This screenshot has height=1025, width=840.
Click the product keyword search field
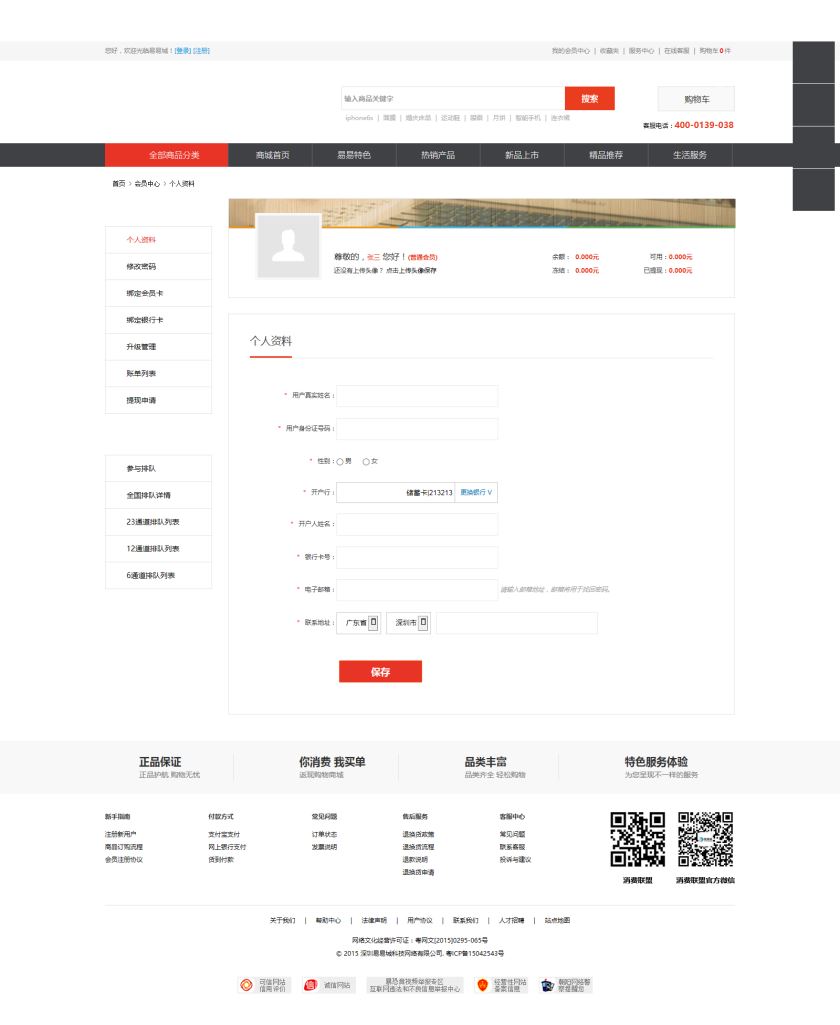453,99
